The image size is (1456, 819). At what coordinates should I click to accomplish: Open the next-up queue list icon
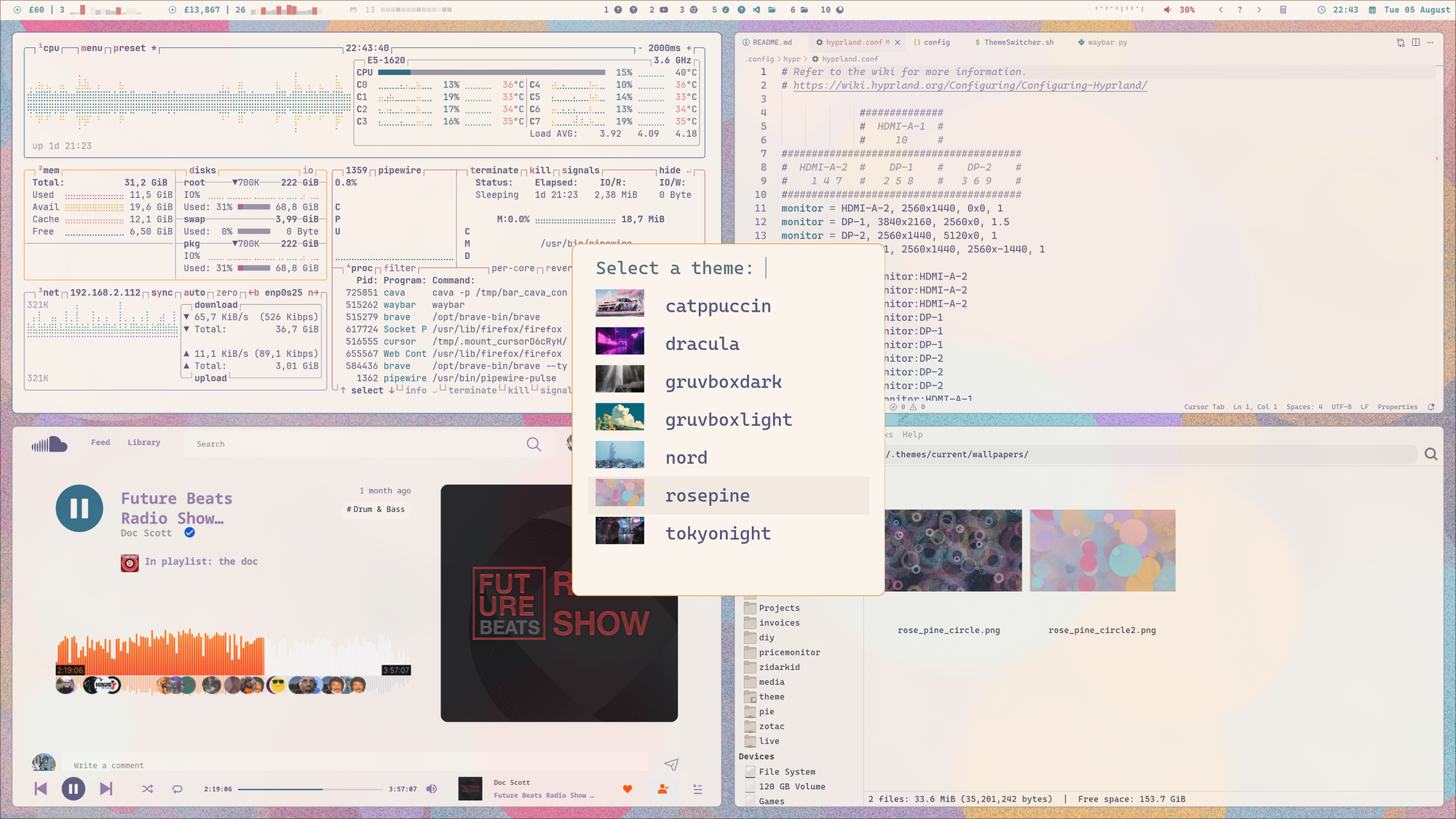point(697,789)
